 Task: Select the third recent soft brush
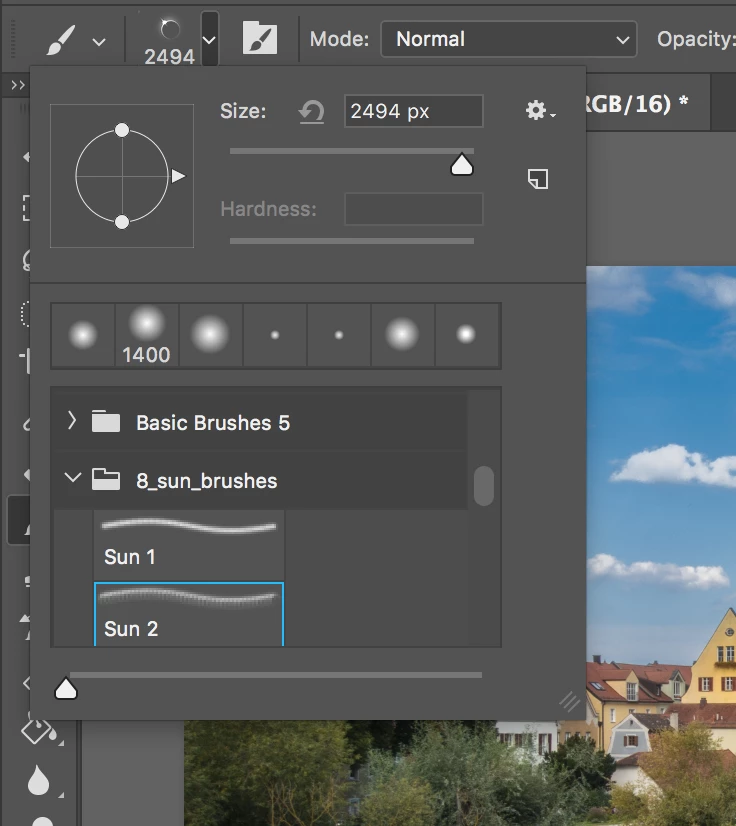210,335
